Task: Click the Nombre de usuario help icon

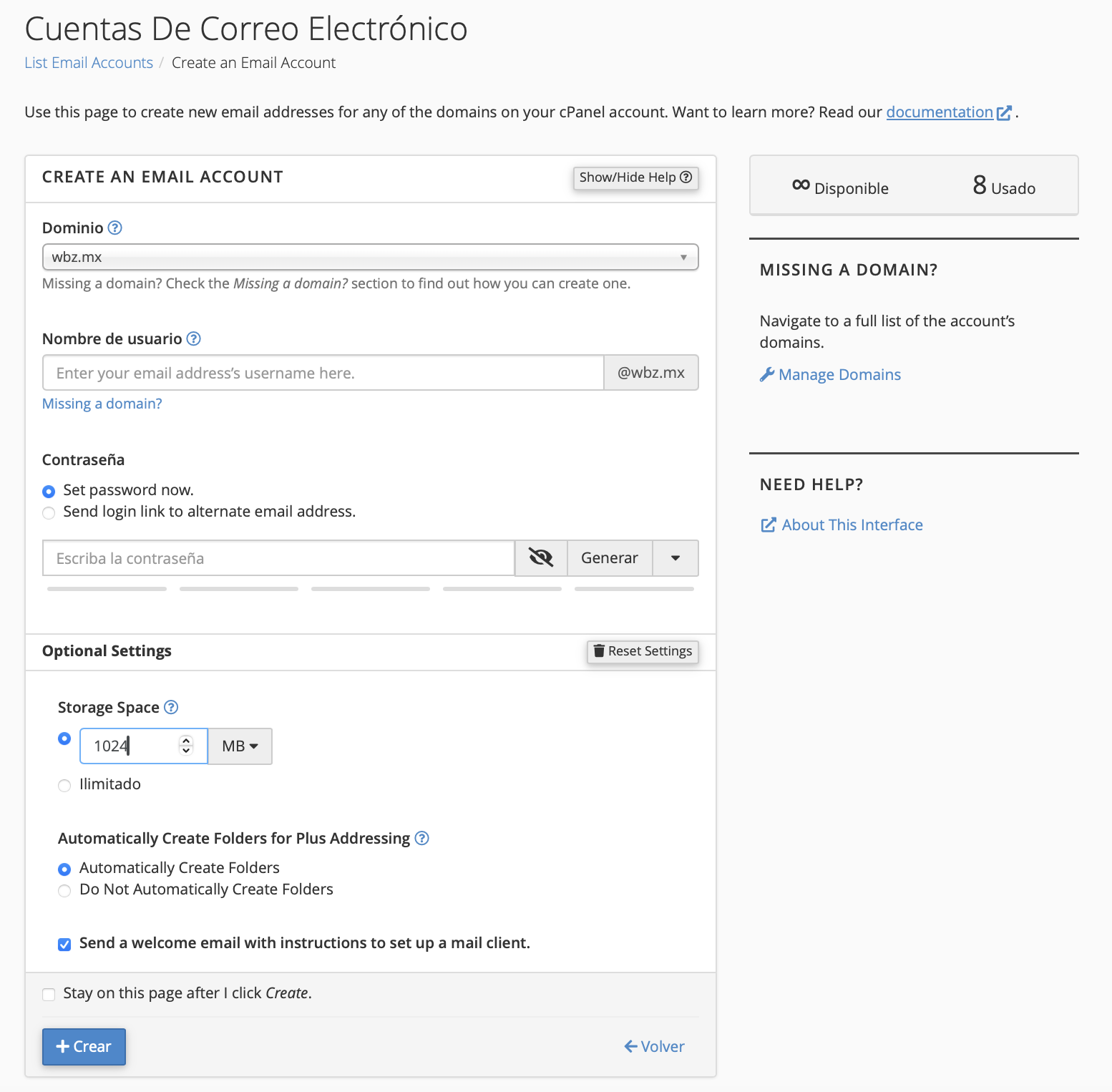Action: click(x=193, y=338)
